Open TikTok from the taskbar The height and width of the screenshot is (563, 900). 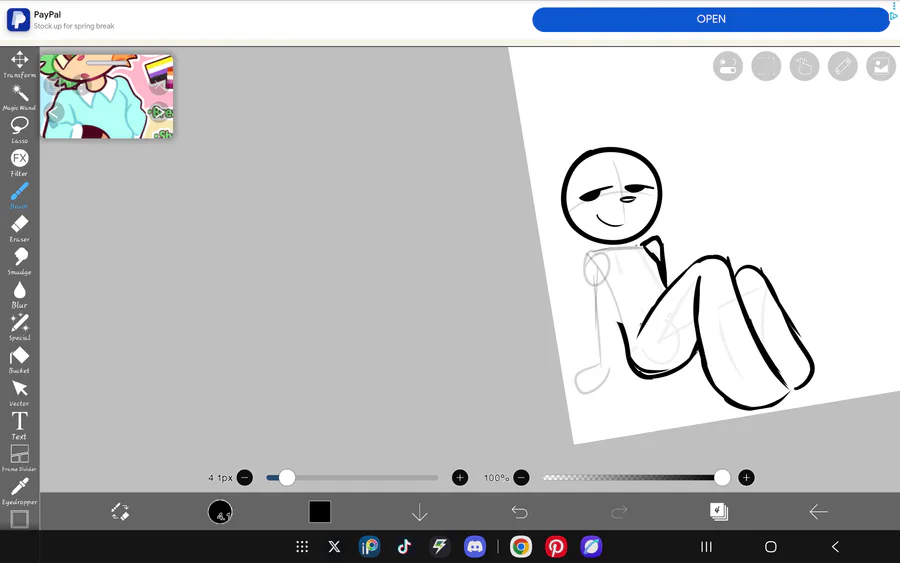404,546
